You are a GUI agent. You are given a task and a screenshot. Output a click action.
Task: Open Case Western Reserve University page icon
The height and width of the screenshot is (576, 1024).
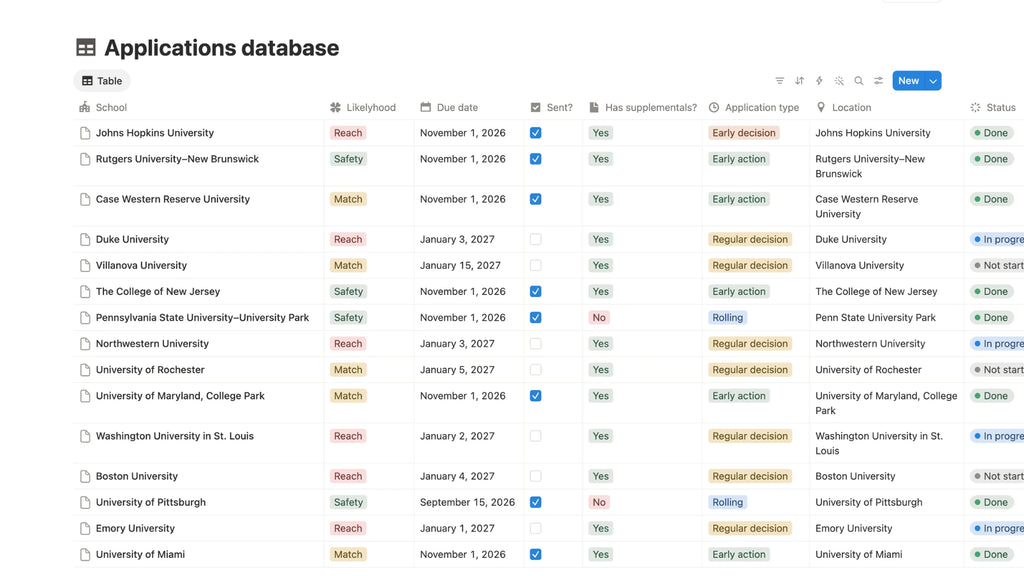coord(85,199)
